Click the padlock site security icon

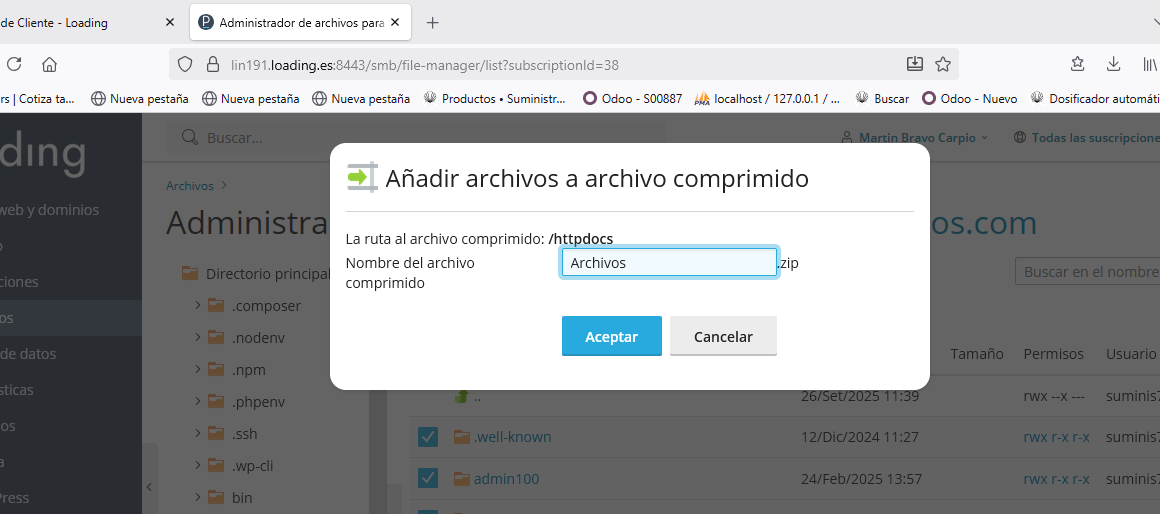pos(213,64)
